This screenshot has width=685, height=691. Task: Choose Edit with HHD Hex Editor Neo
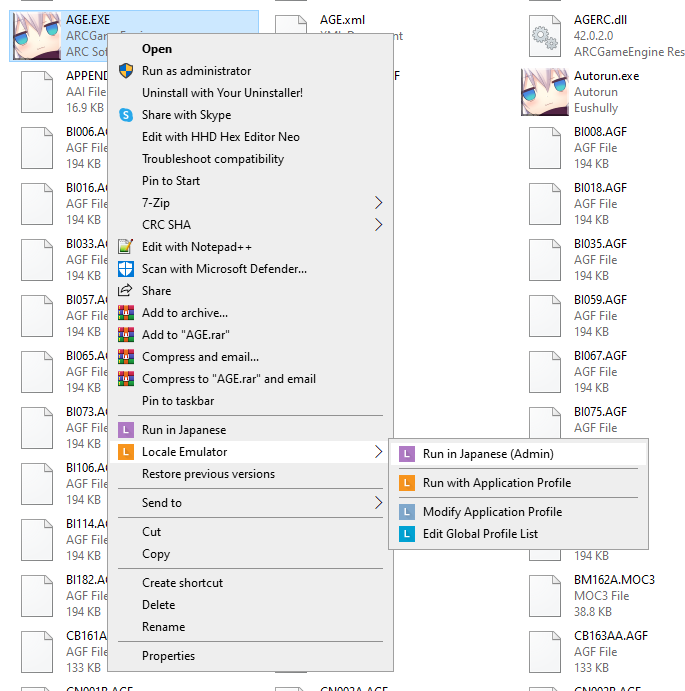pyautogui.click(x=220, y=137)
